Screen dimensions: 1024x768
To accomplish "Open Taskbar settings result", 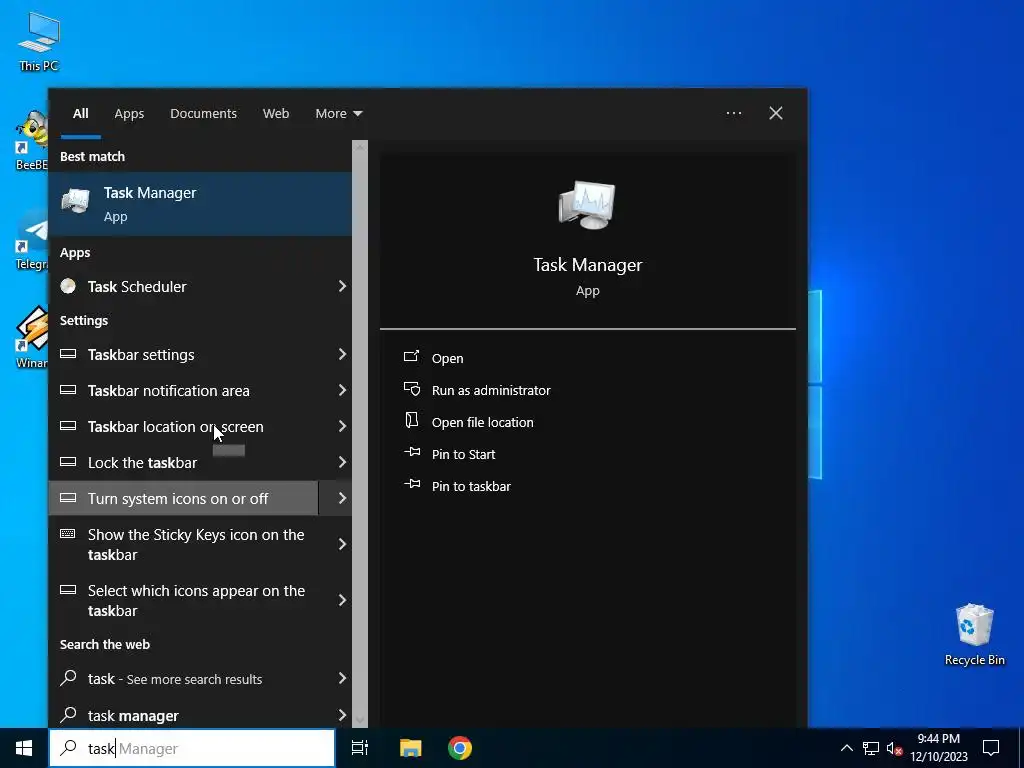I will click(x=184, y=355).
